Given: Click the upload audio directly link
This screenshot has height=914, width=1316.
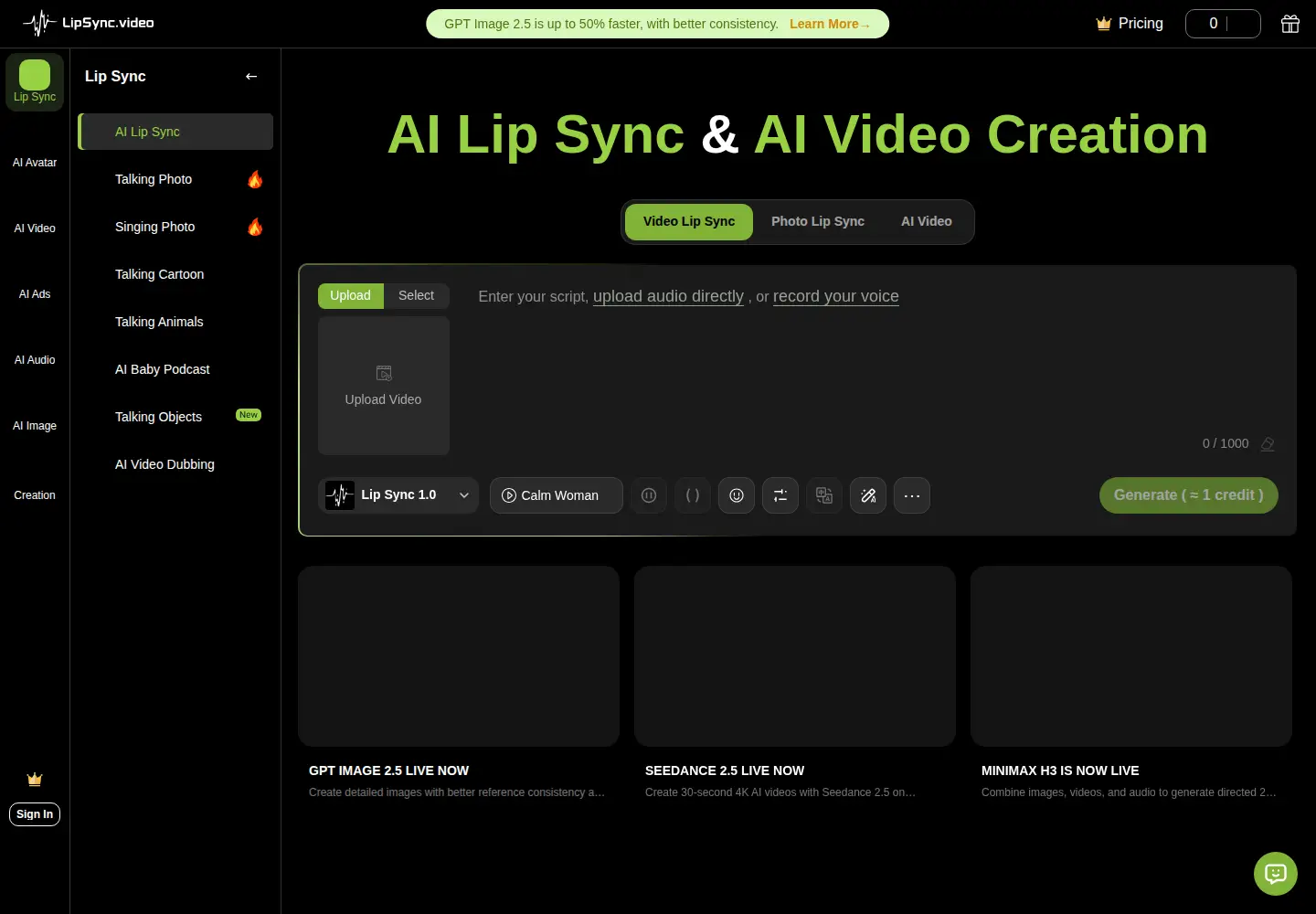Looking at the screenshot, I should pyautogui.click(x=668, y=296).
